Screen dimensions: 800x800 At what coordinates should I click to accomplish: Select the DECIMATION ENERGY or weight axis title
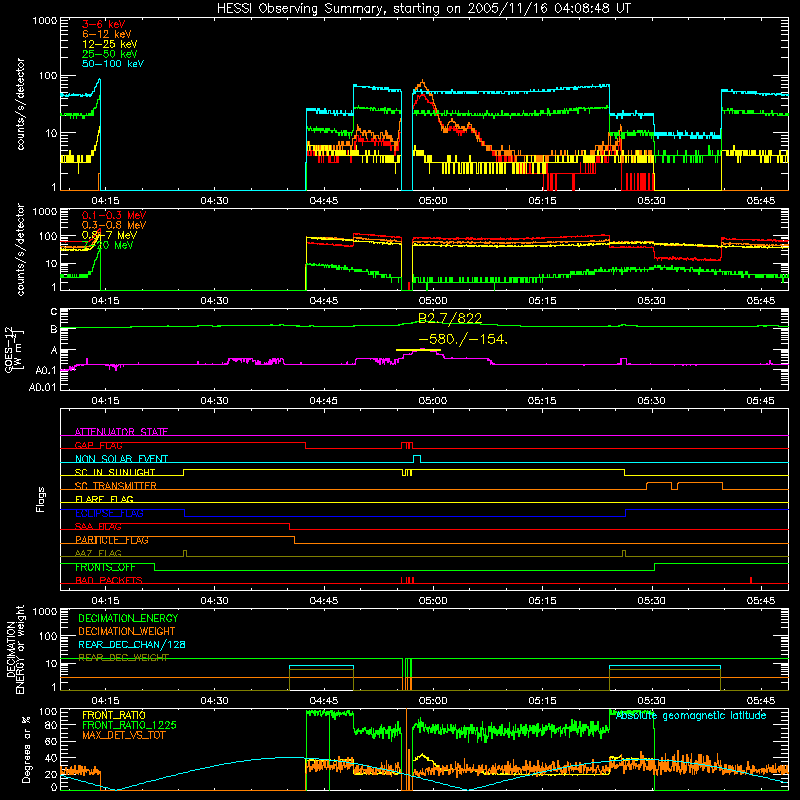[15, 649]
